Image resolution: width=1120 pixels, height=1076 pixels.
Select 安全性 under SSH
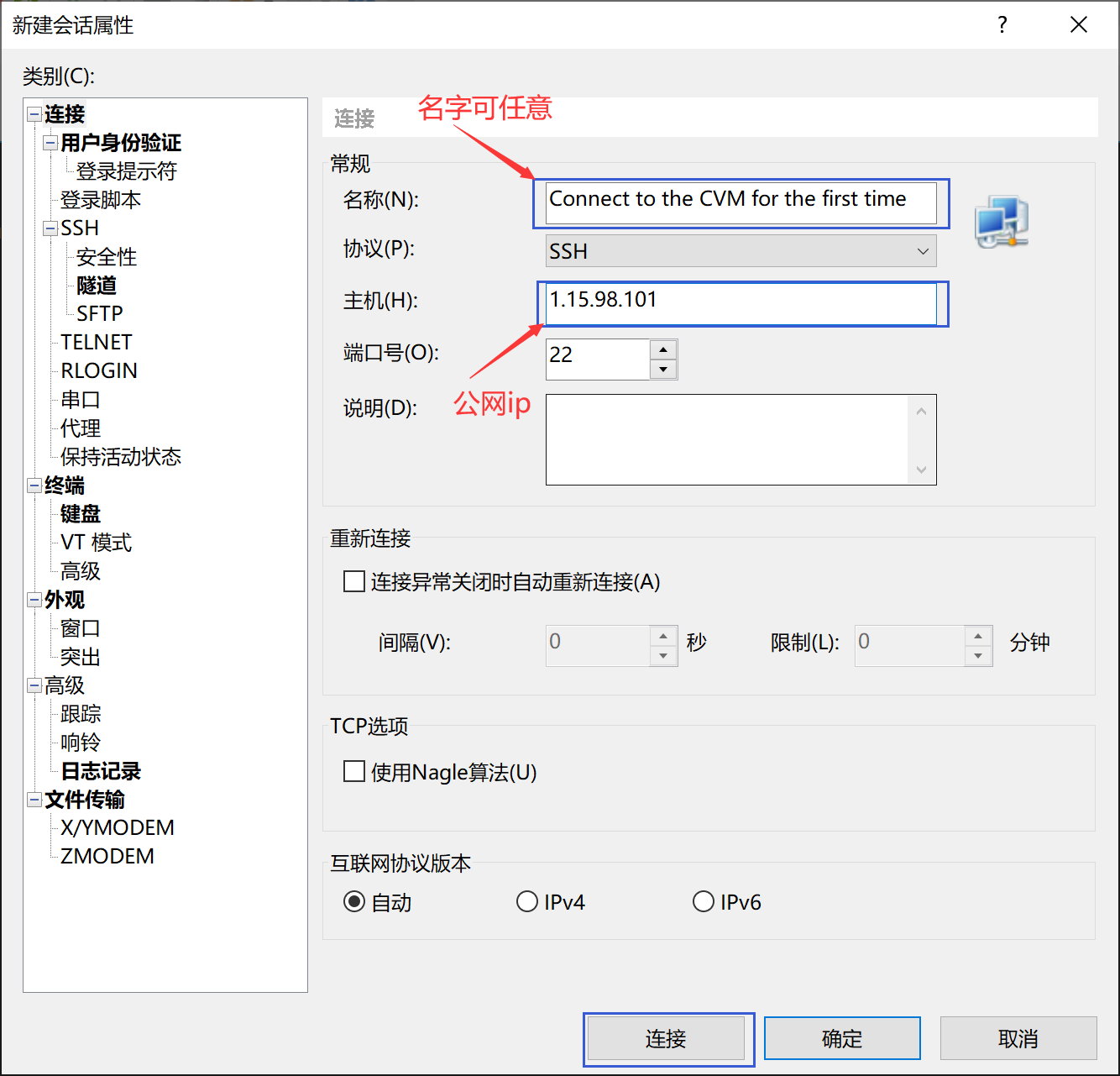point(107,257)
